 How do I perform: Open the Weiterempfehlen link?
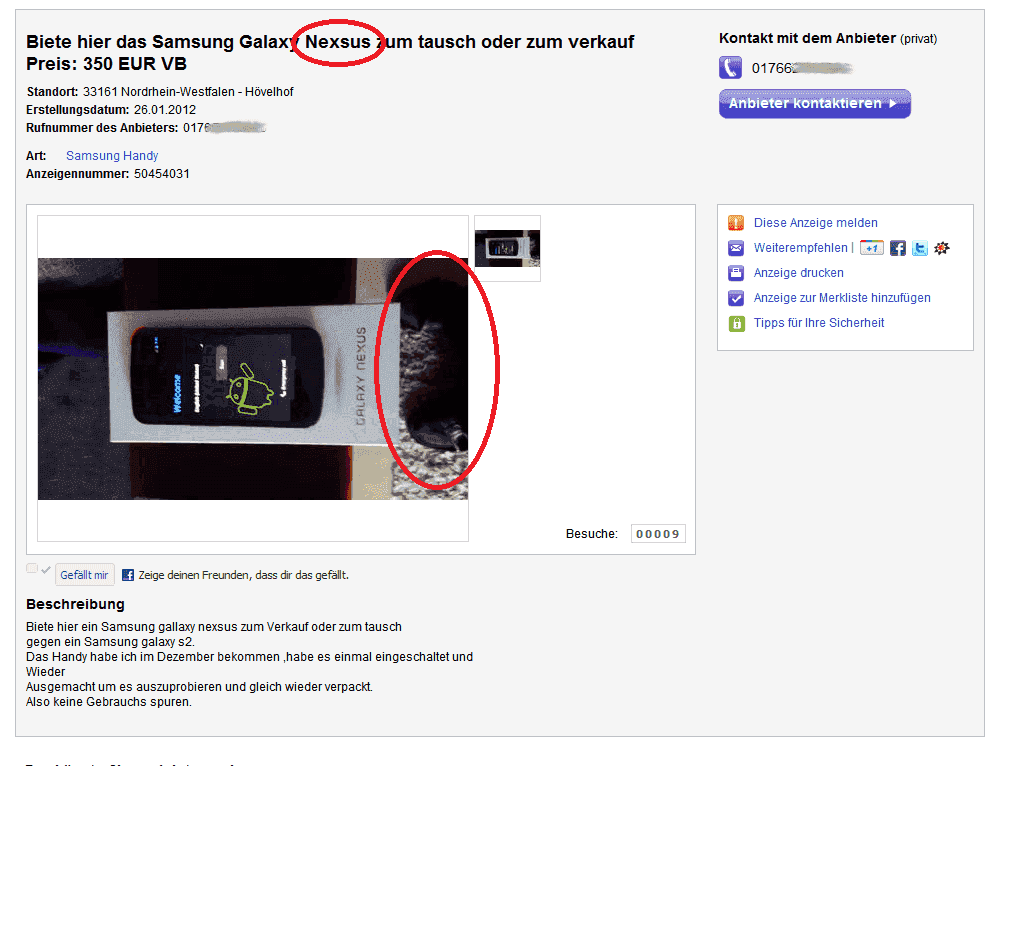pyautogui.click(x=800, y=248)
